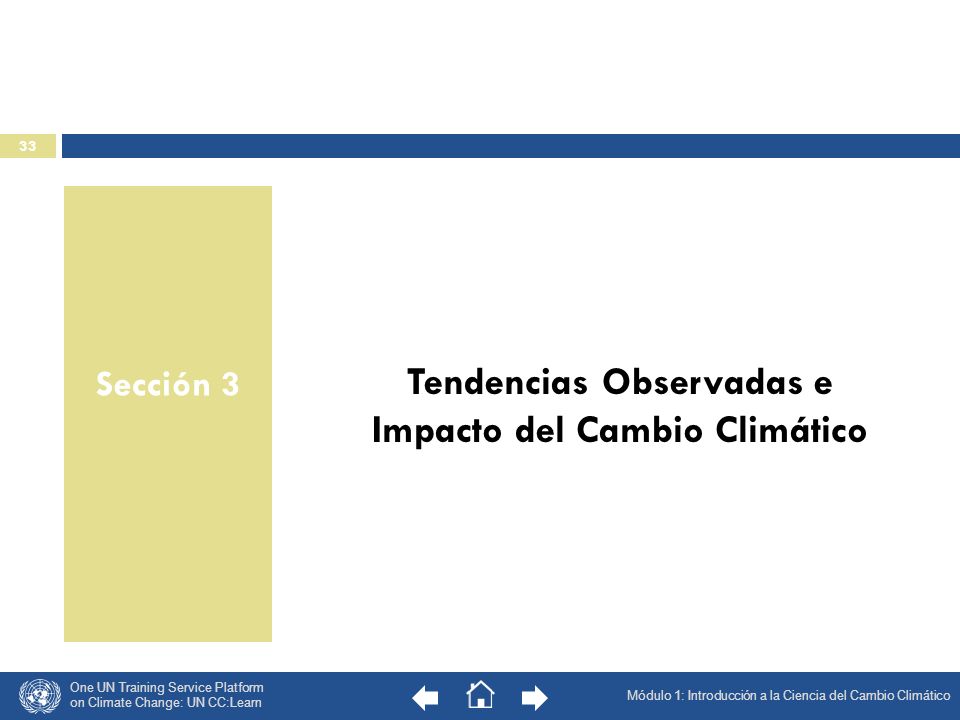The width and height of the screenshot is (960, 720).
Task: Select the slide number 33 label
Action: (x=28, y=146)
